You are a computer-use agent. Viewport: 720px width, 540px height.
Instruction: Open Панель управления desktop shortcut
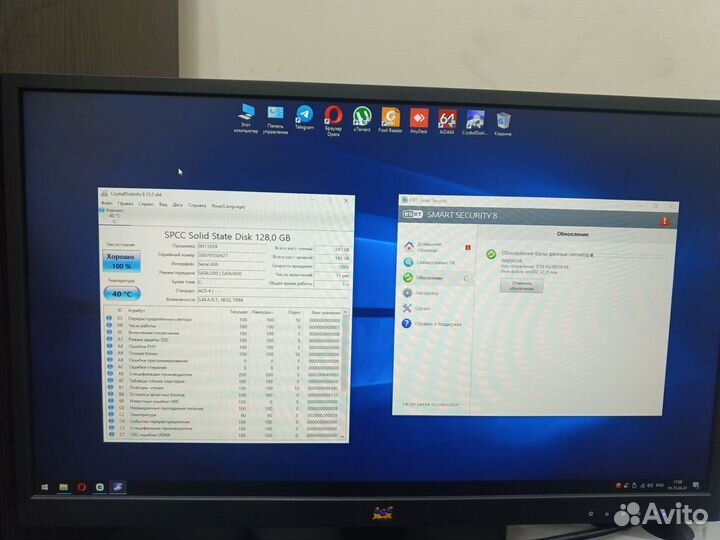click(x=275, y=119)
